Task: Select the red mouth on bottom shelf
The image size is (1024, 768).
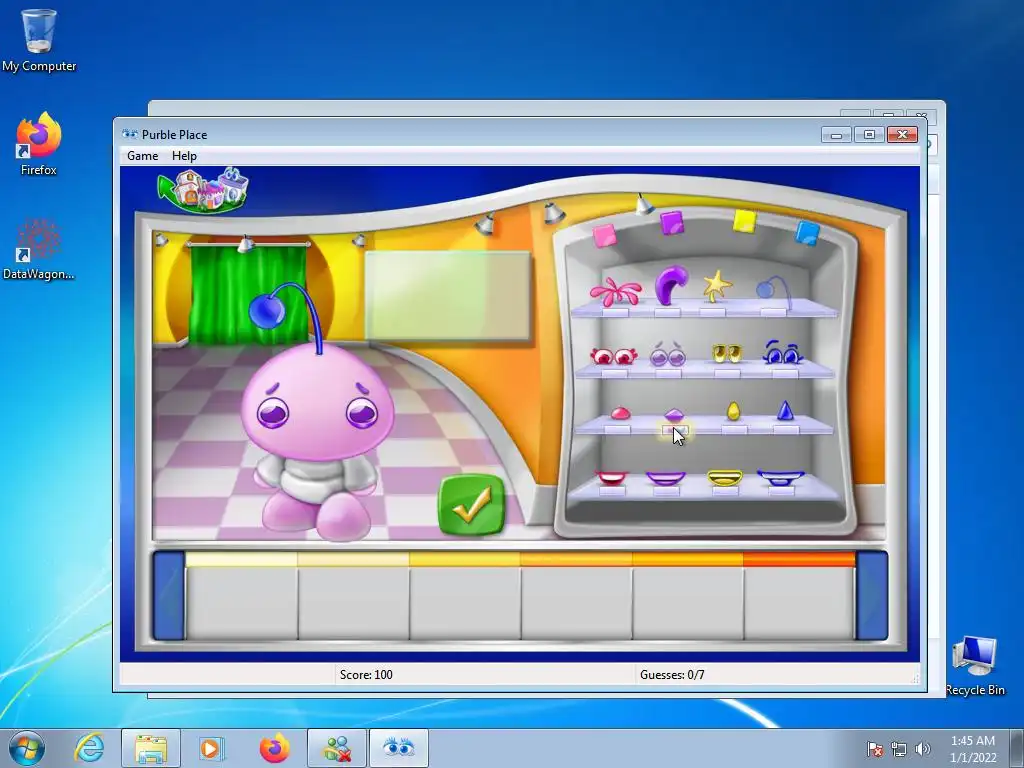Action: (612, 479)
